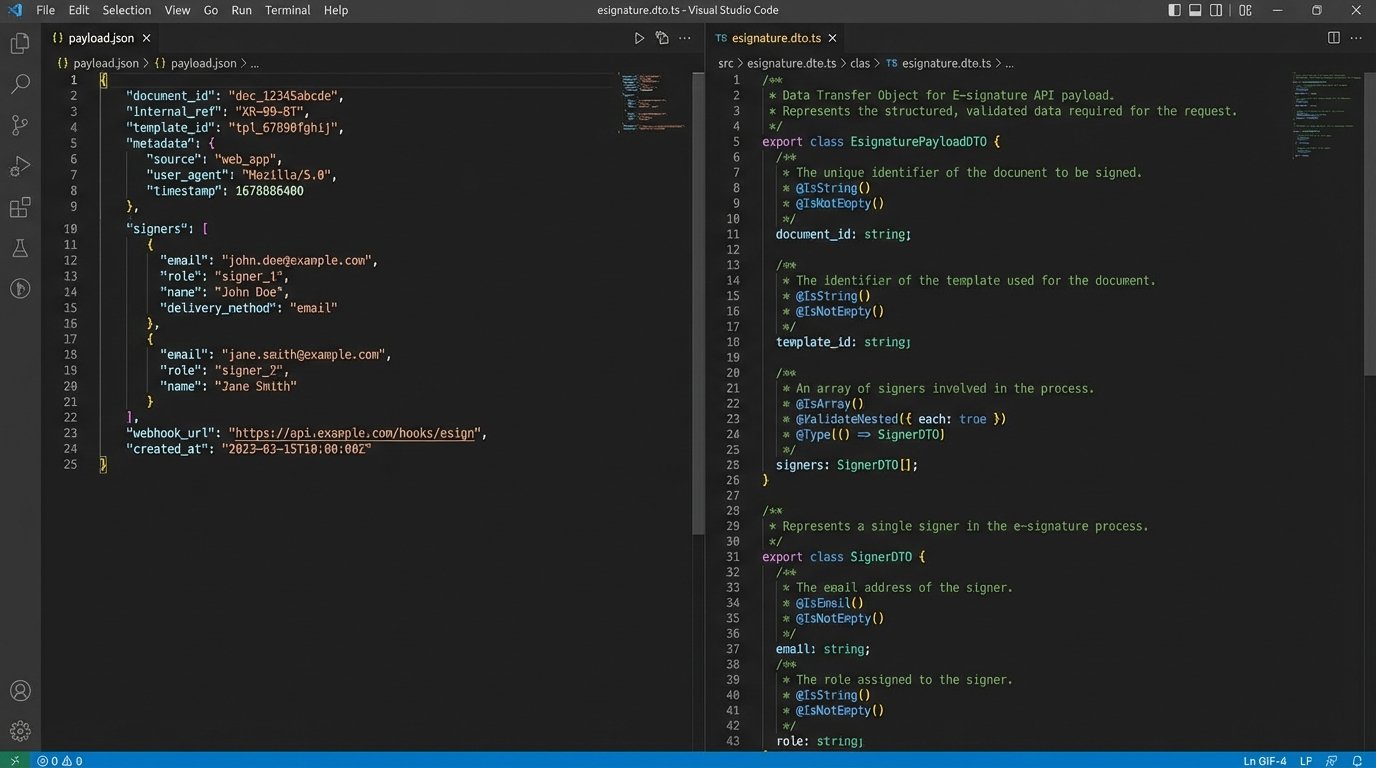1376x768 pixels.
Task: Toggle the secondary side bar layout button
Action: point(1217,10)
